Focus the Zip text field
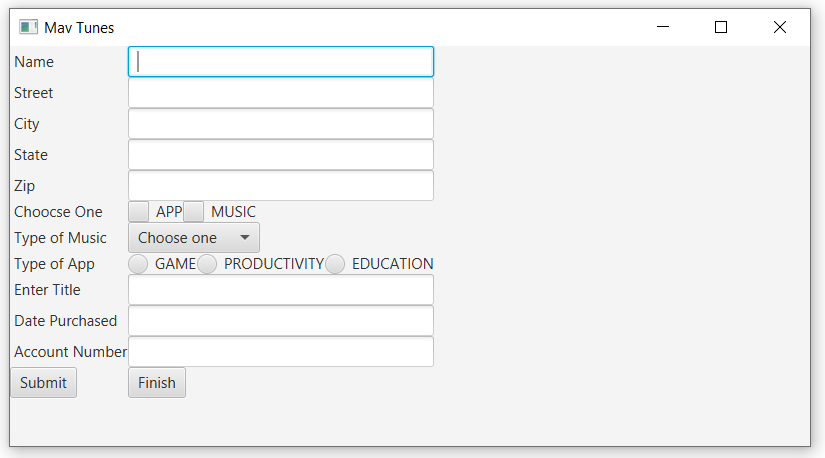Viewport: 825px width, 458px height. (x=281, y=186)
